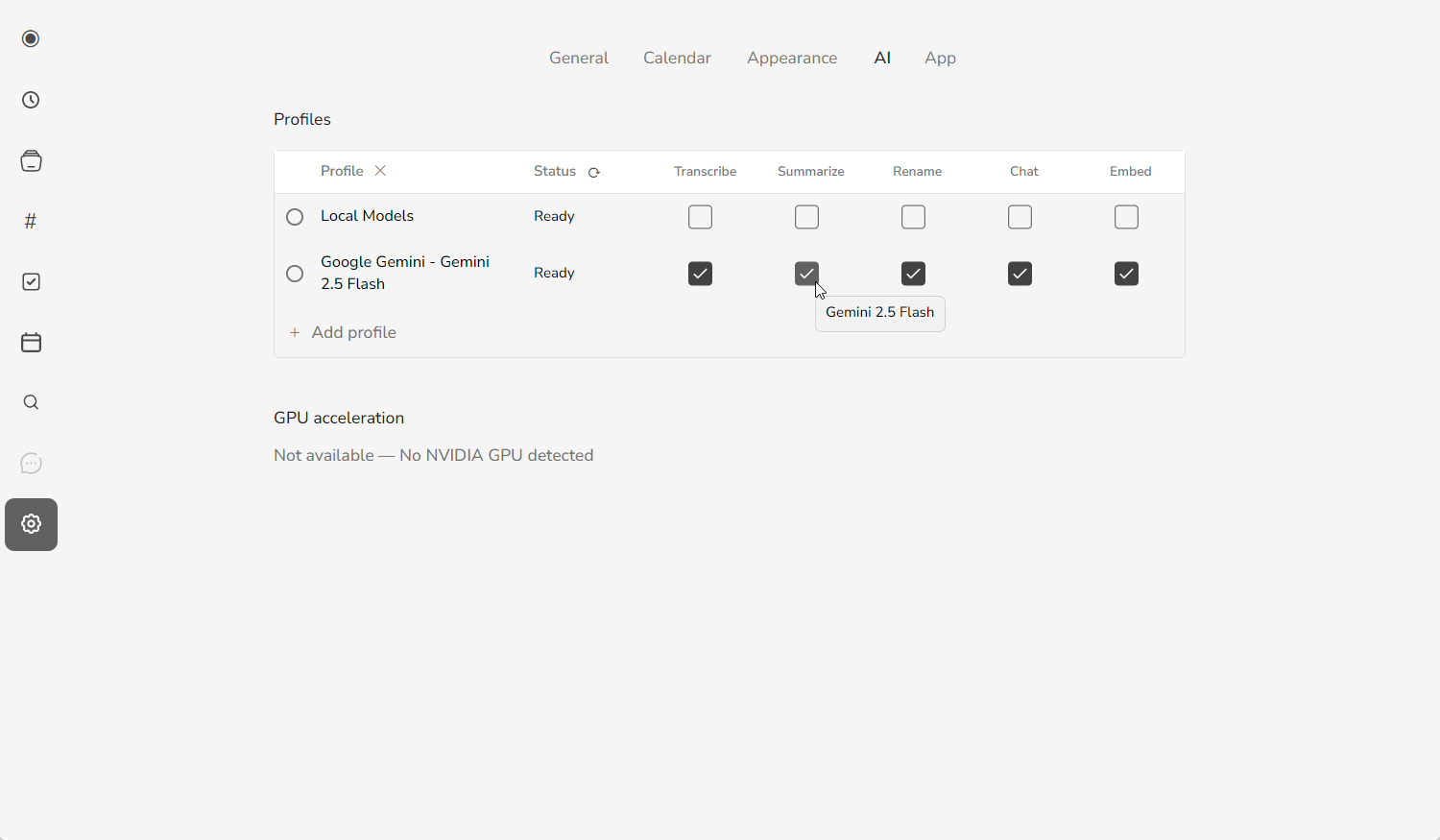
Task: Enable Embed for Local Models
Action: 1126,217
